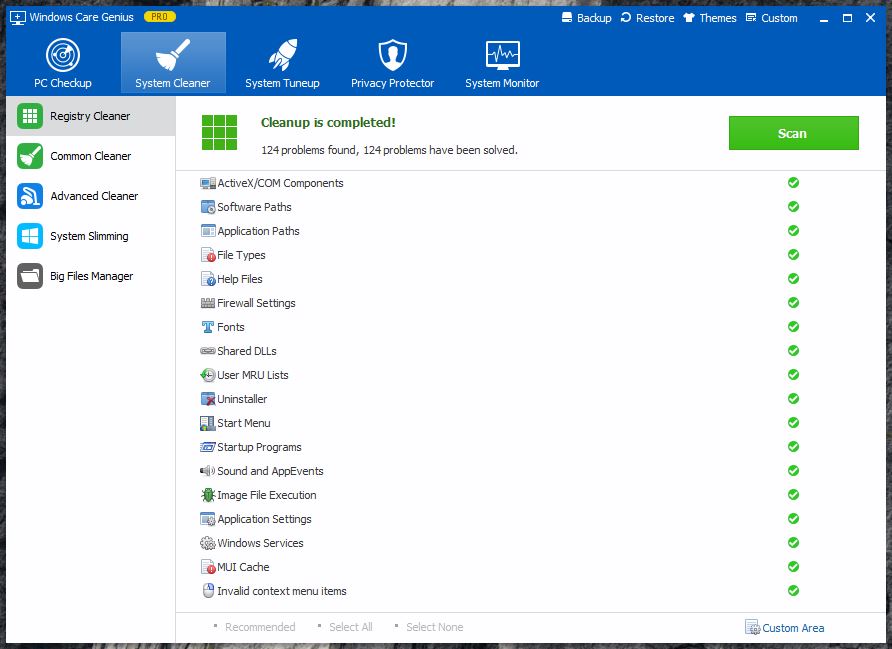Select the Startup Programs list entry
Image resolution: width=892 pixels, height=649 pixels.
tap(259, 447)
